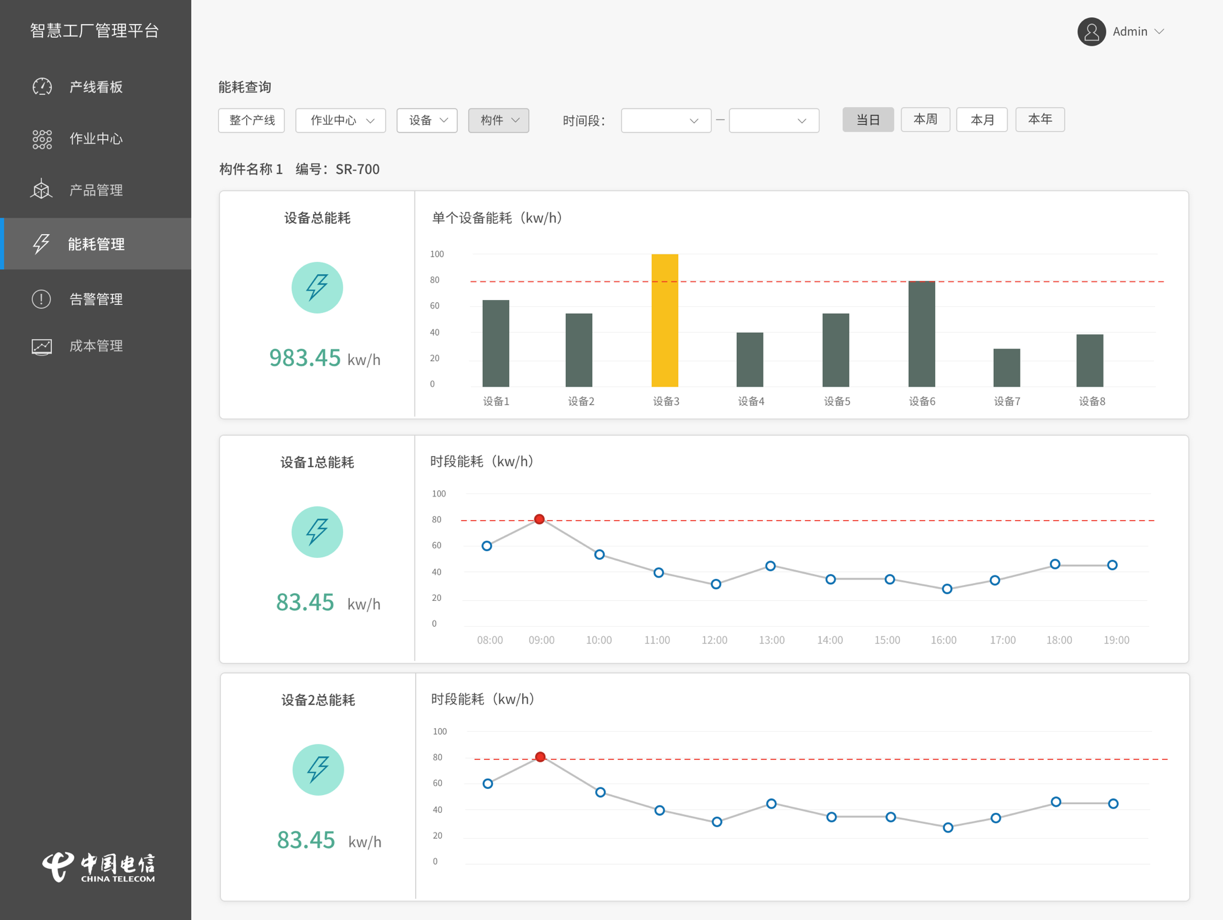1223x920 pixels.
Task: Click the 能耗管理 lightning bolt sidebar icon
Action: [x=42, y=244]
